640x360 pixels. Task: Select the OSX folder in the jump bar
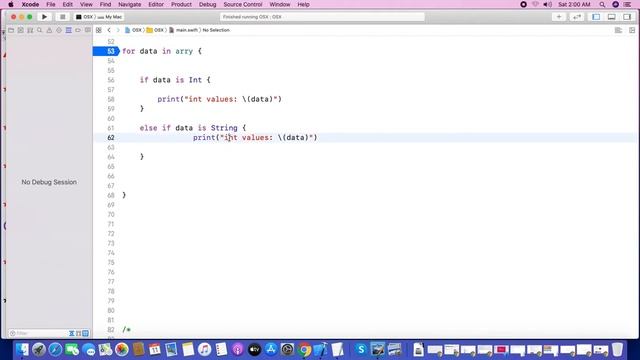click(156, 30)
